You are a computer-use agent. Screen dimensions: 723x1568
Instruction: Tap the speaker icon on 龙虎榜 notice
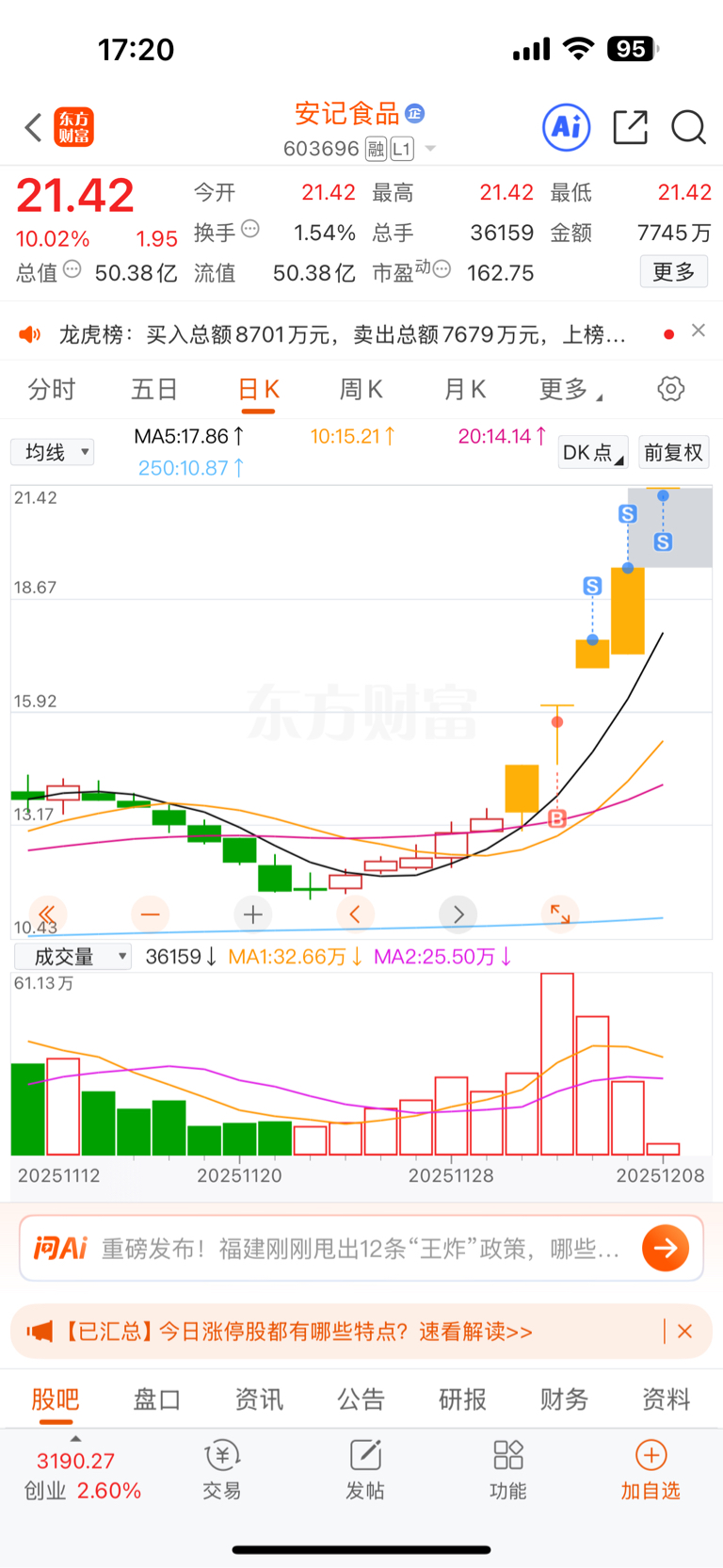(x=30, y=334)
